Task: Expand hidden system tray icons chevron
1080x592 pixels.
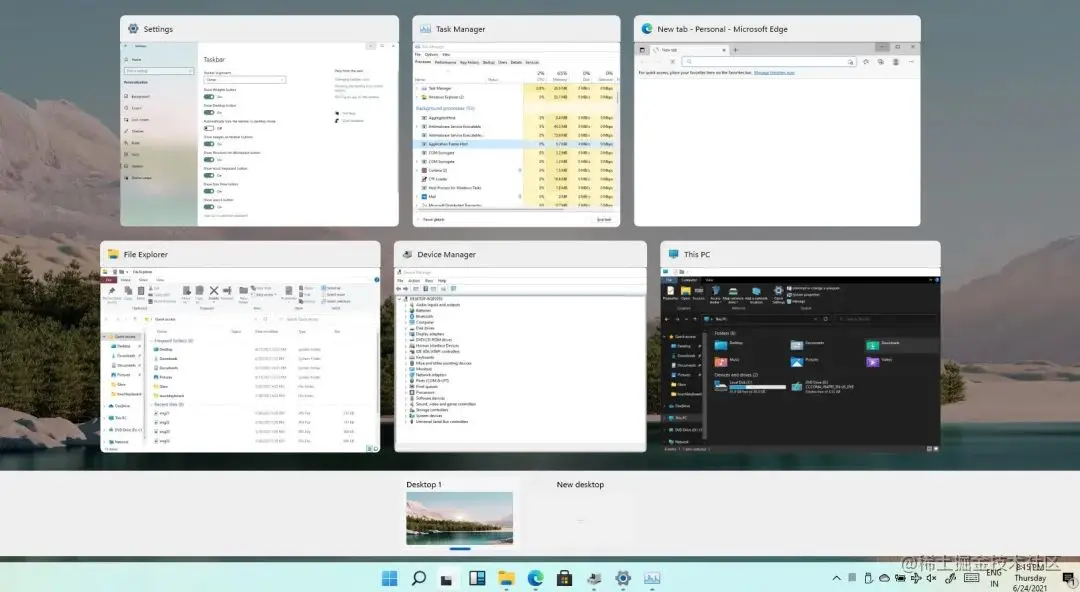Action: click(836, 578)
